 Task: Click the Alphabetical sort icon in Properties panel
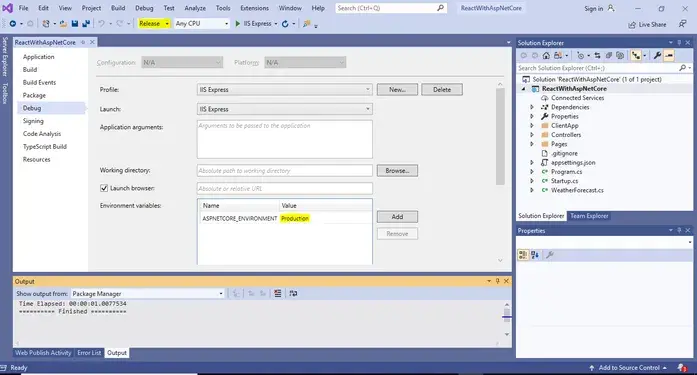click(x=535, y=255)
